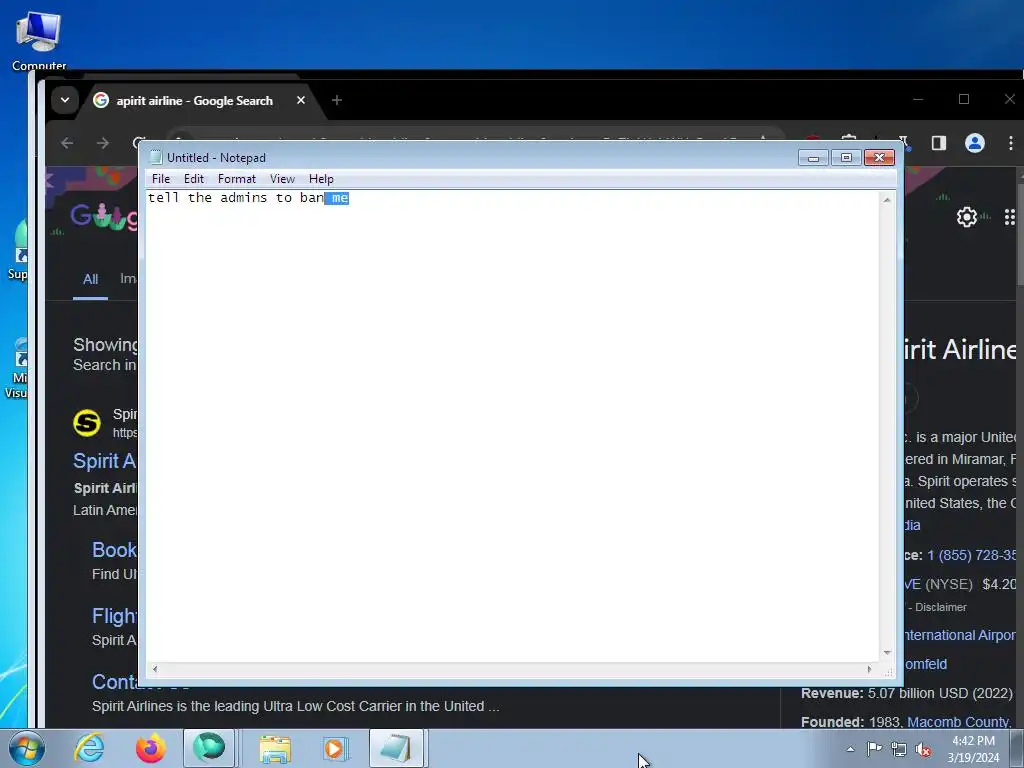Click the Disclaimer link in knowledge panel
Viewport: 1024px width, 768px height.
pos(940,607)
